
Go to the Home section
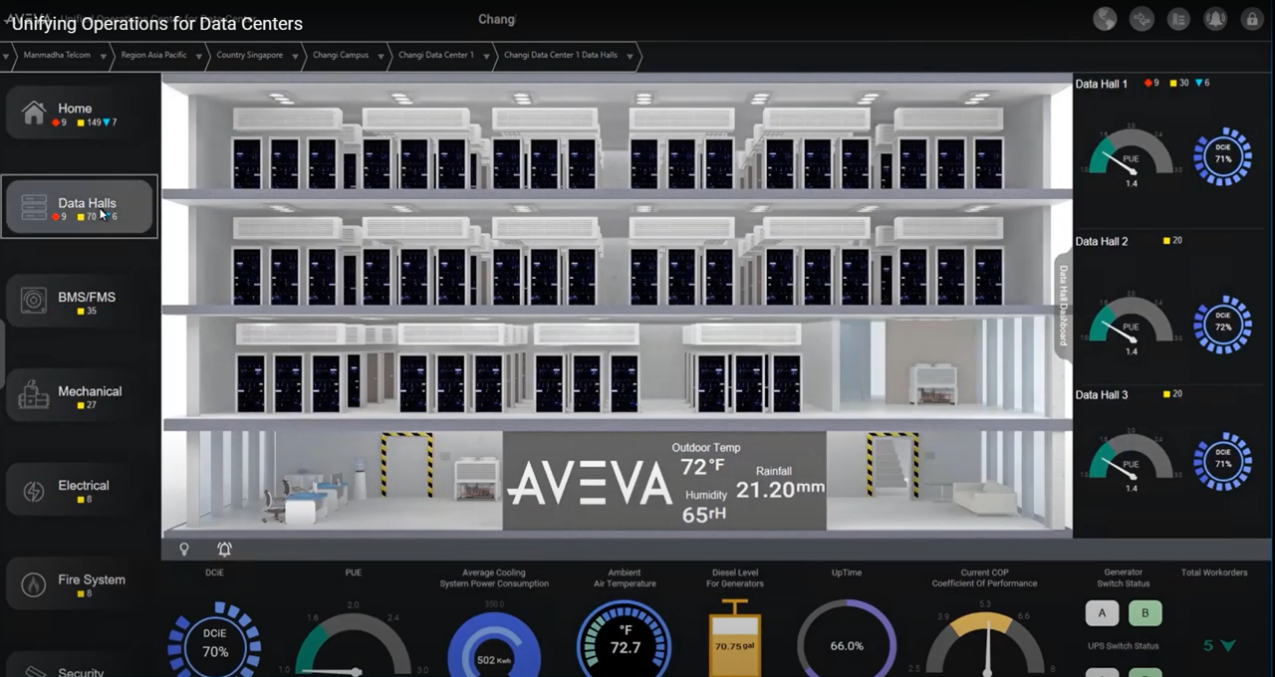click(81, 113)
